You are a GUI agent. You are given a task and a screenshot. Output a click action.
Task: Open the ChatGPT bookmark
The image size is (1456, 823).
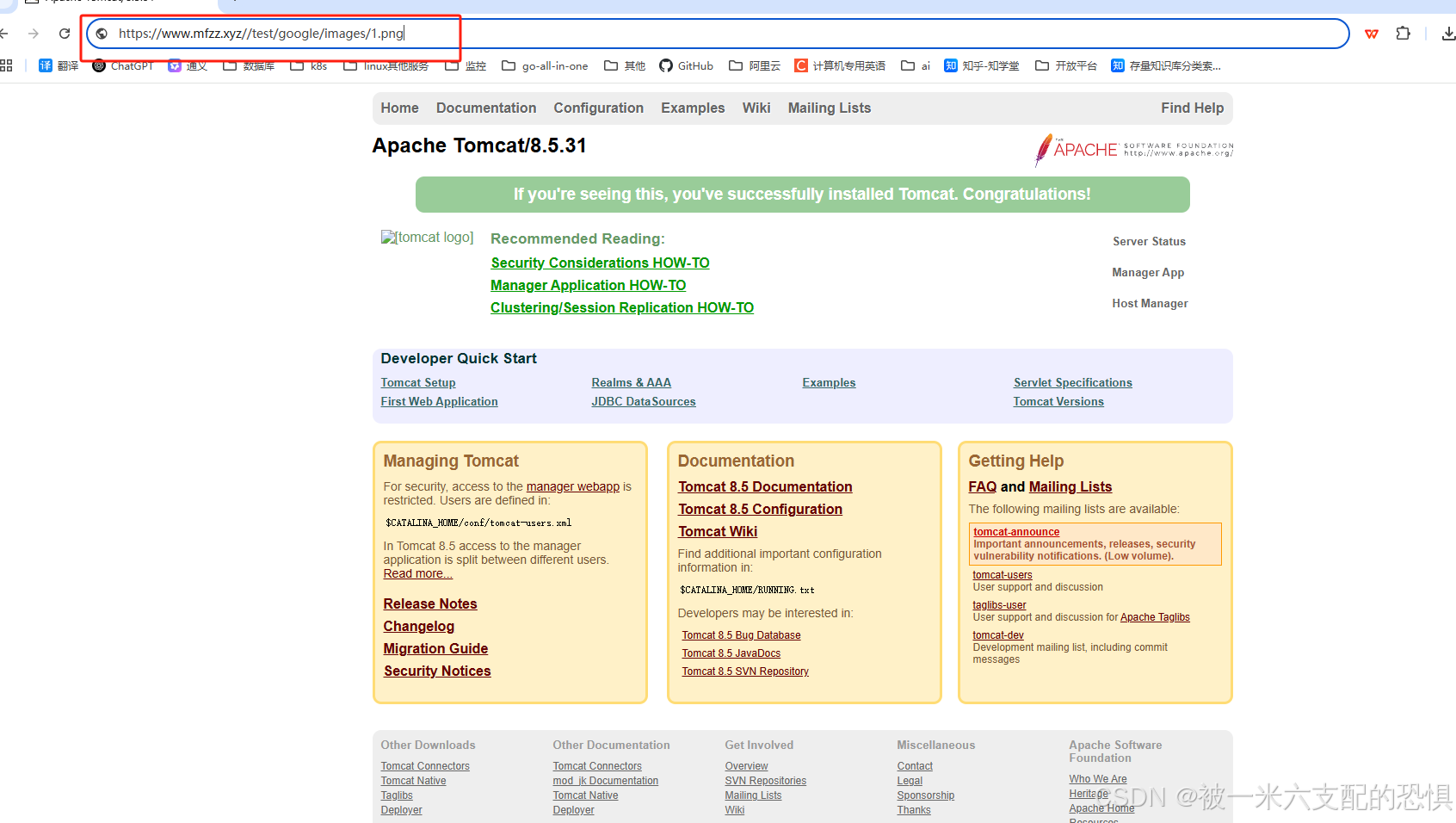point(122,65)
